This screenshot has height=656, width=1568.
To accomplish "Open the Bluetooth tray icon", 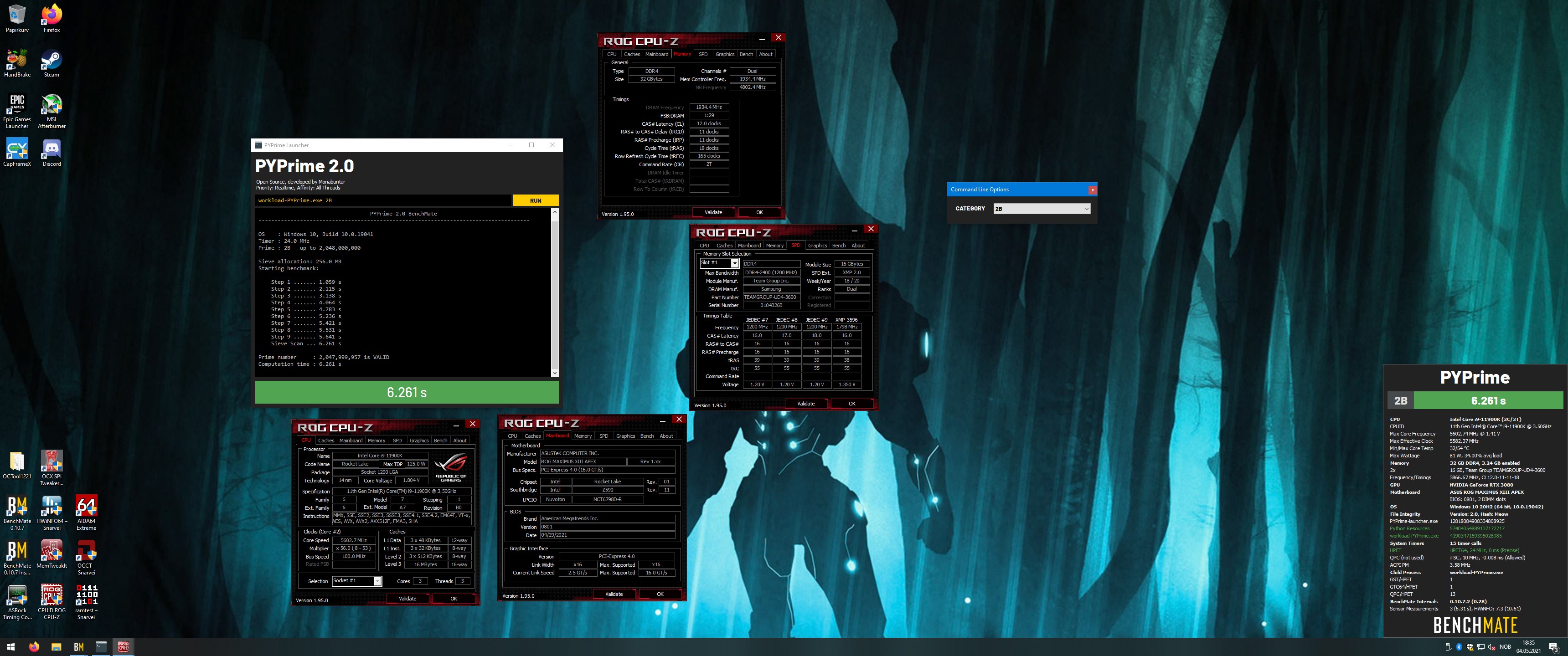I will click(1459, 647).
